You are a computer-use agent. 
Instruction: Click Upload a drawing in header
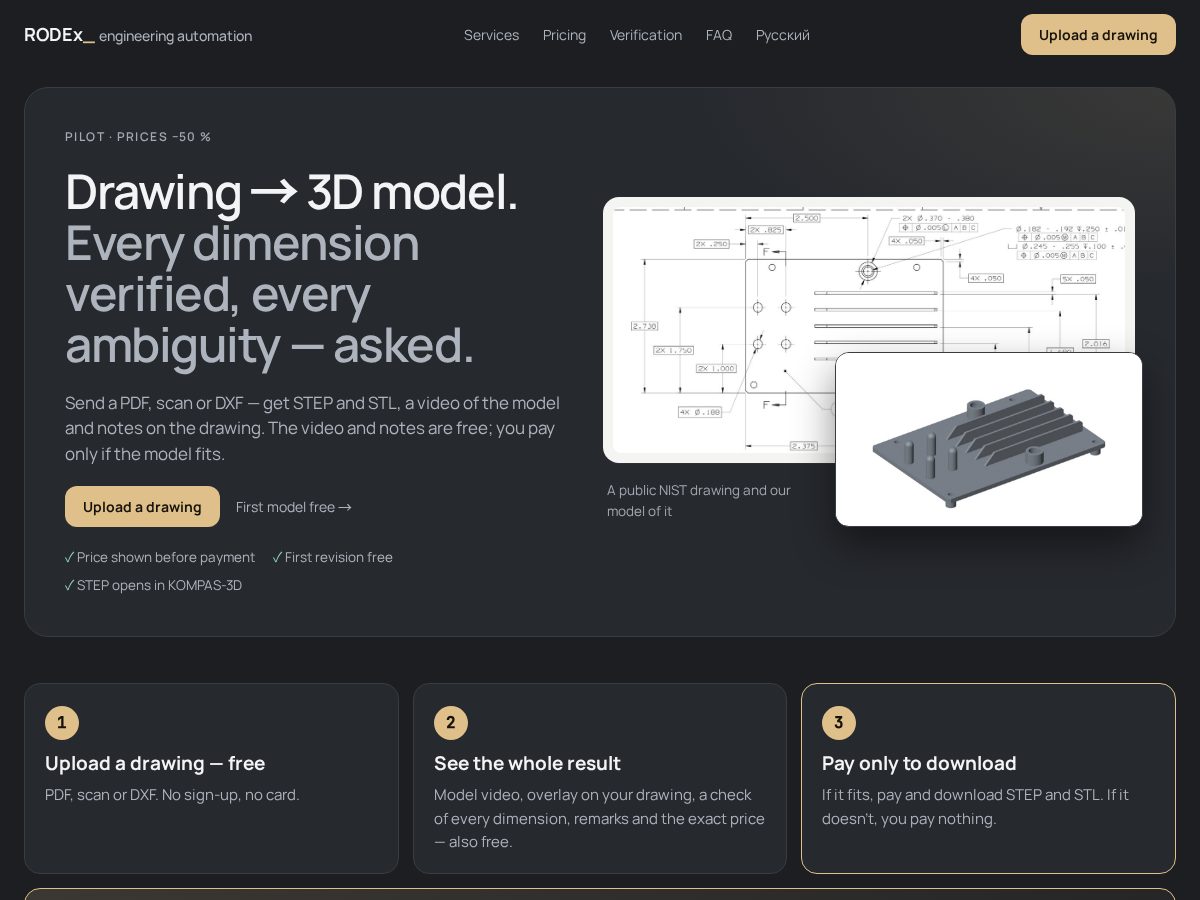pyautogui.click(x=1098, y=35)
